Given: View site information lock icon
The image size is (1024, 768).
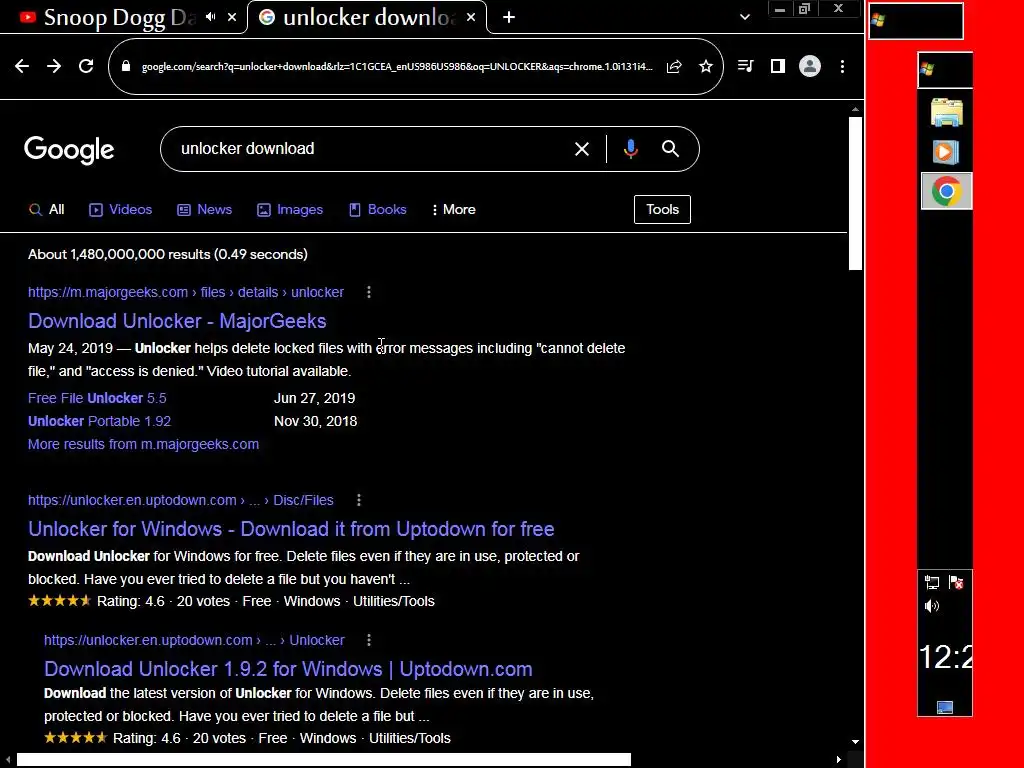Looking at the screenshot, I should 126,67.
